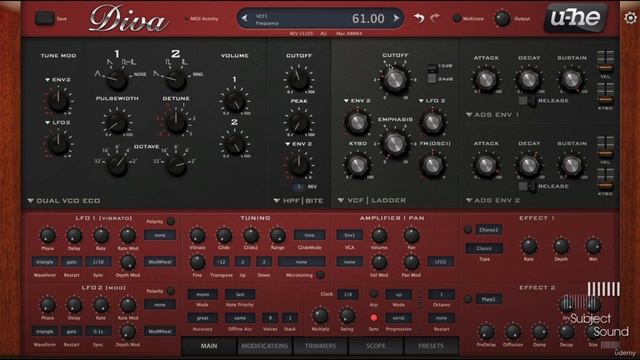Click the VCA Env1 selector

pyautogui.click(x=350, y=235)
